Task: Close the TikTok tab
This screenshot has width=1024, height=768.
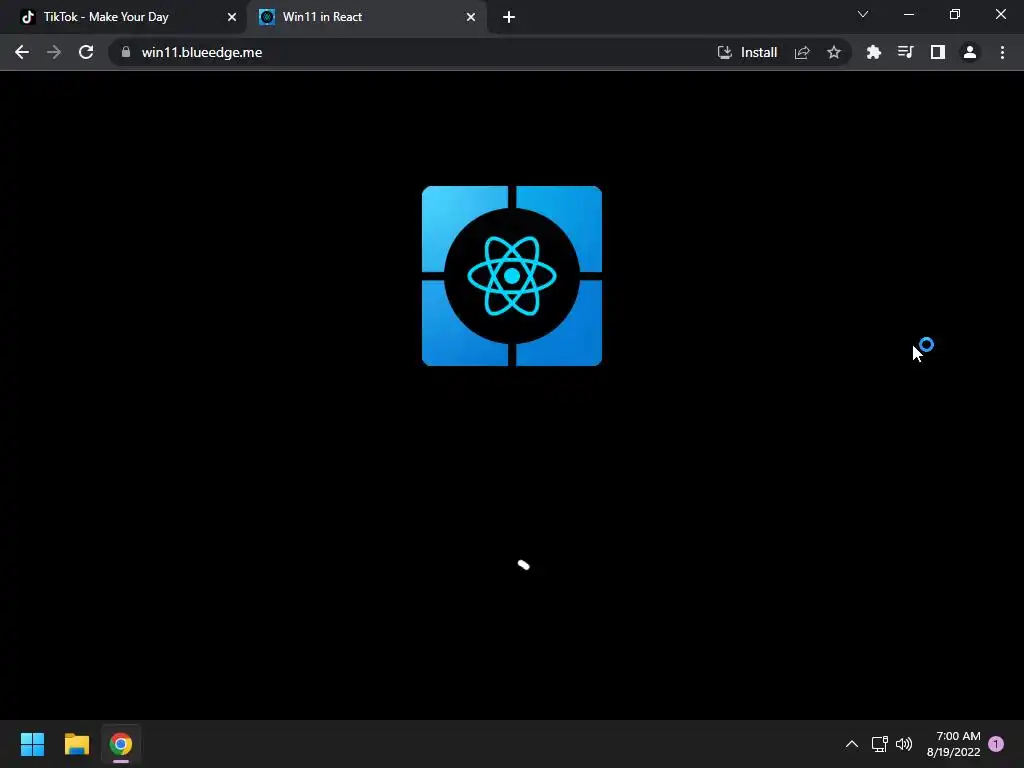Action: 232,17
